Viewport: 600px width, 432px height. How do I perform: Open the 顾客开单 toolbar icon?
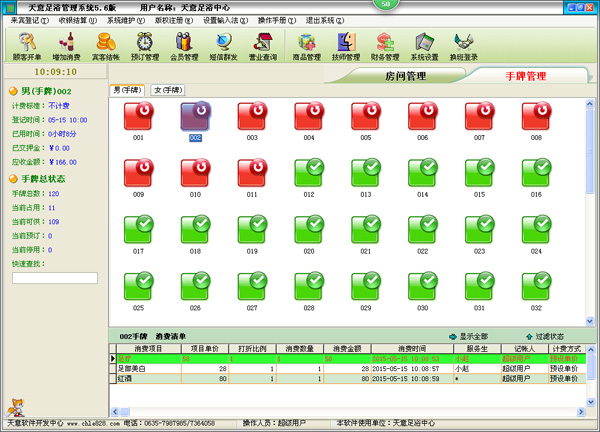tap(27, 46)
